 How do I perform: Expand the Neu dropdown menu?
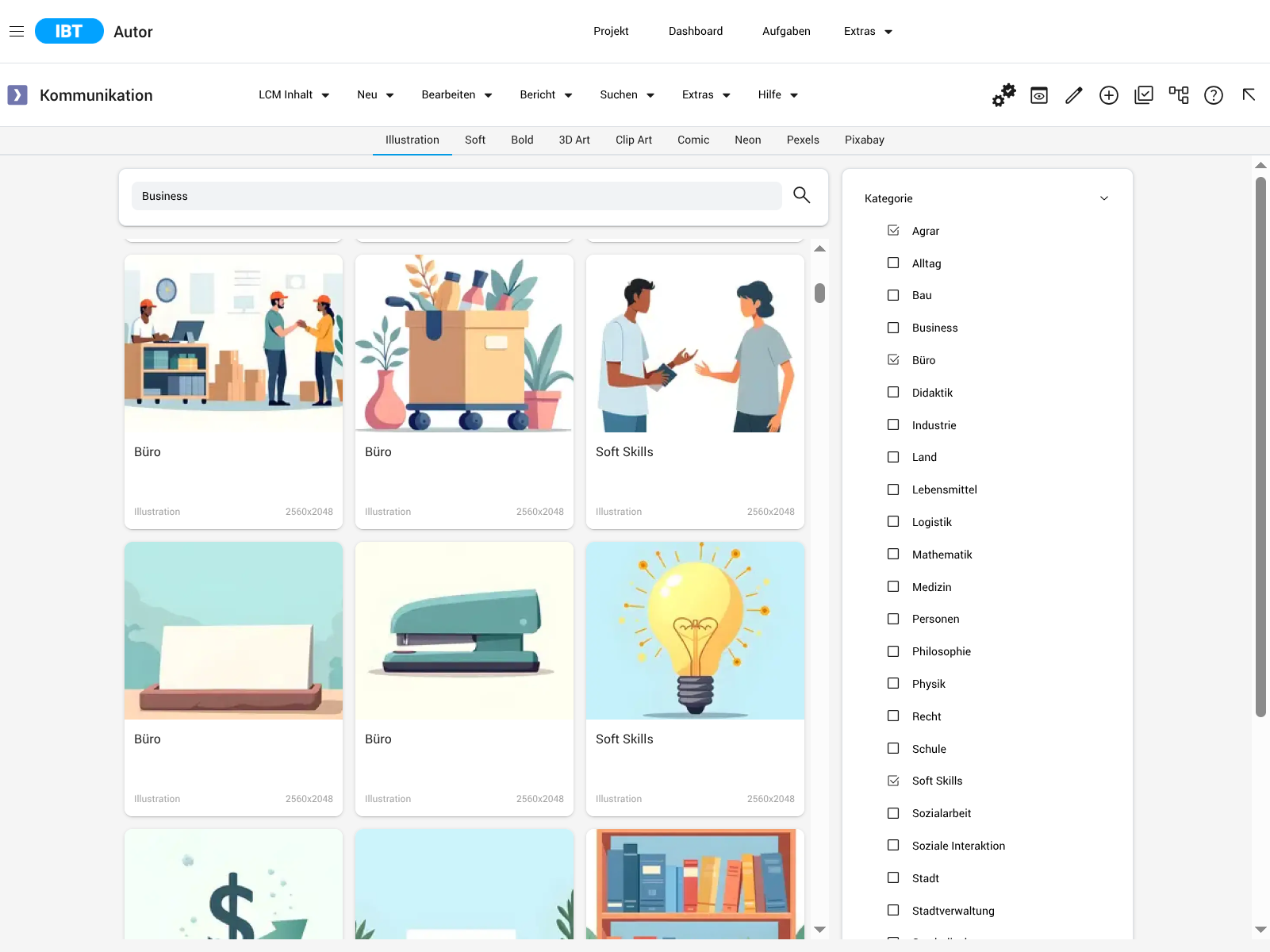375,95
